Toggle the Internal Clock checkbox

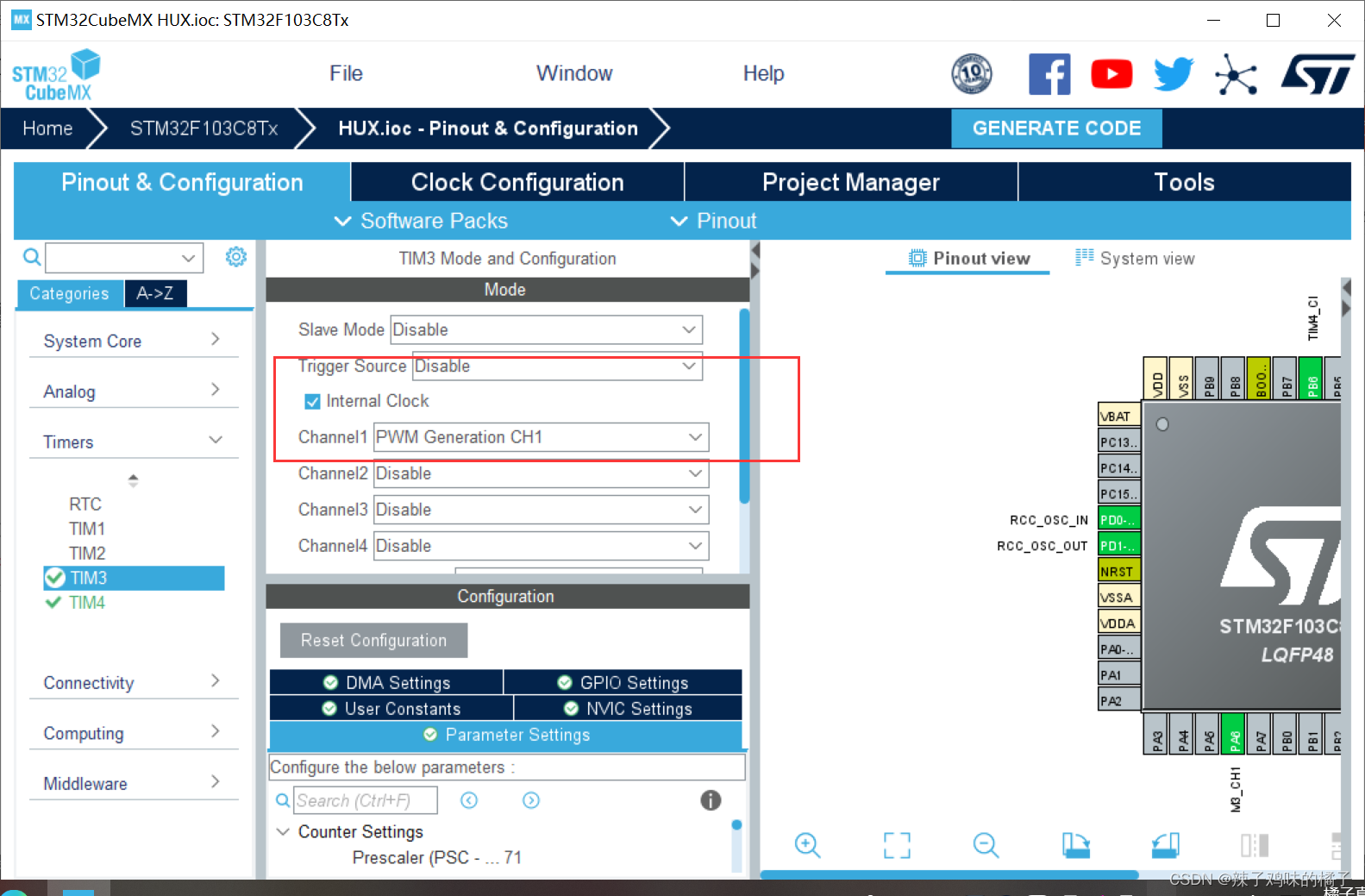pyautogui.click(x=312, y=401)
